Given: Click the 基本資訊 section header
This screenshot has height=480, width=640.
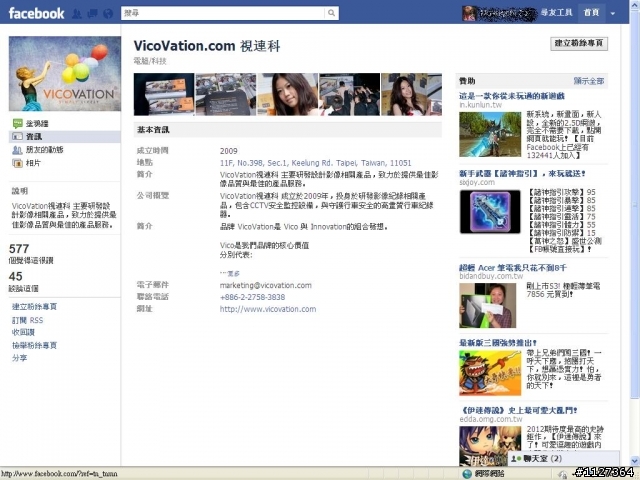Looking at the screenshot, I should 288,130.
